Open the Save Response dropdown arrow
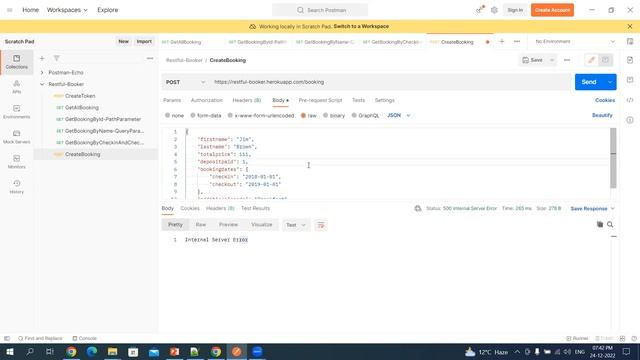The height and width of the screenshot is (360, 640). coord(613,209)
